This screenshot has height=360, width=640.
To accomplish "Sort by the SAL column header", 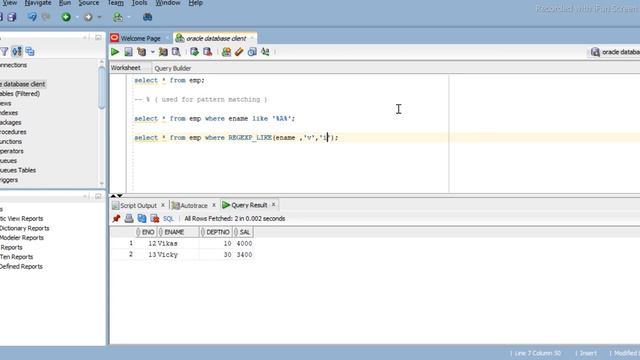I will (x=243, y=232).
